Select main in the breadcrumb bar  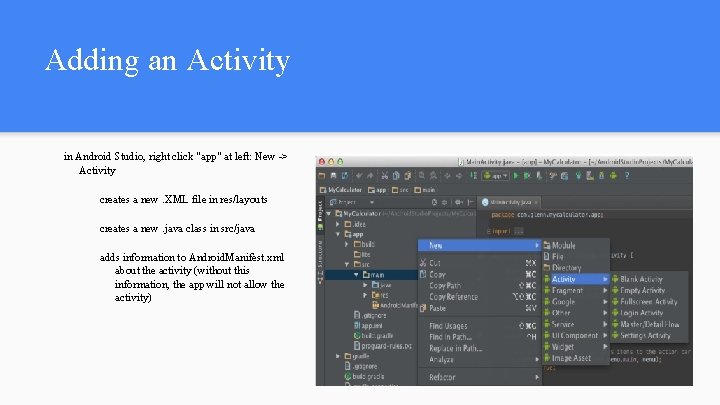[x=425, y=190]
